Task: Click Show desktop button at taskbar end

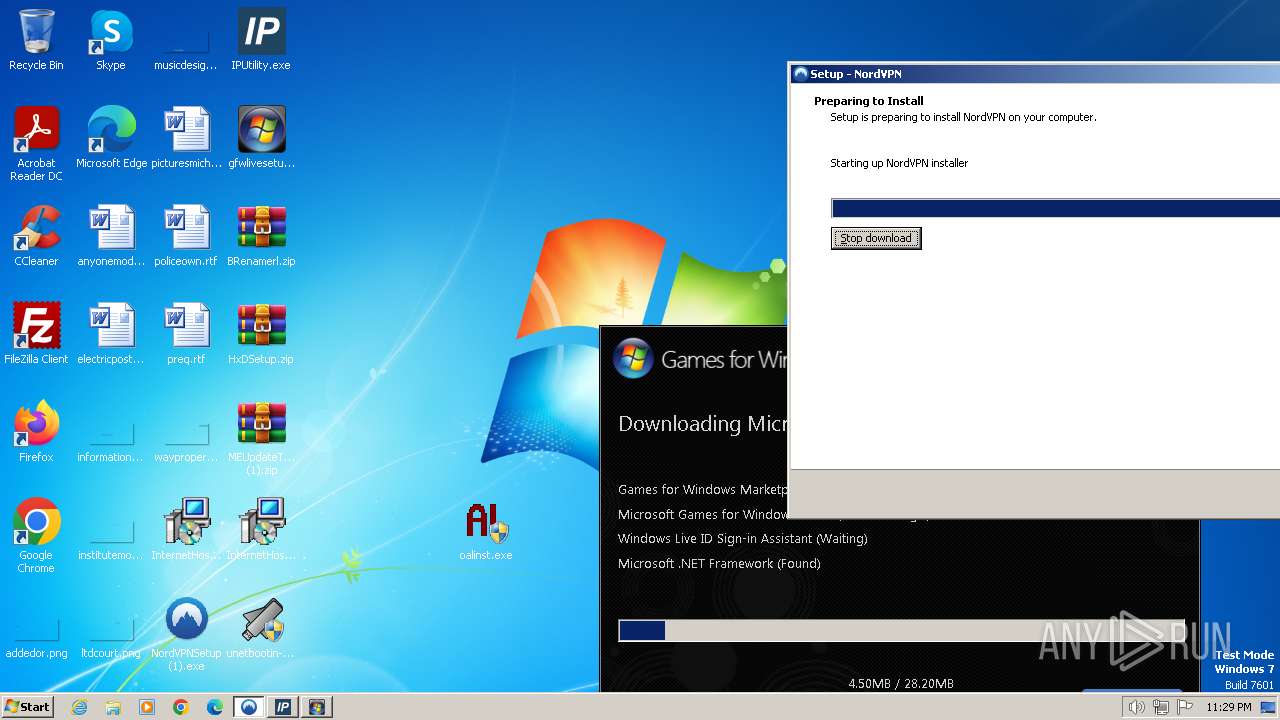Action: 1269,707
